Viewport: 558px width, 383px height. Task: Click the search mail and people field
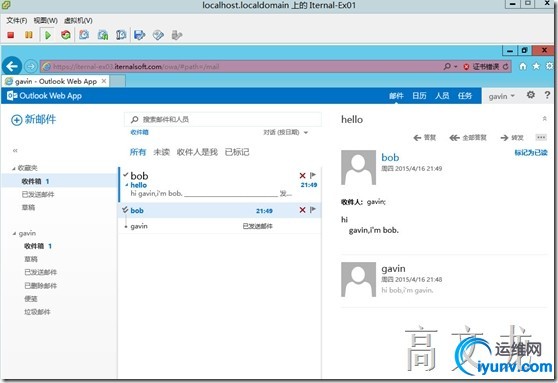click(223, 119)
